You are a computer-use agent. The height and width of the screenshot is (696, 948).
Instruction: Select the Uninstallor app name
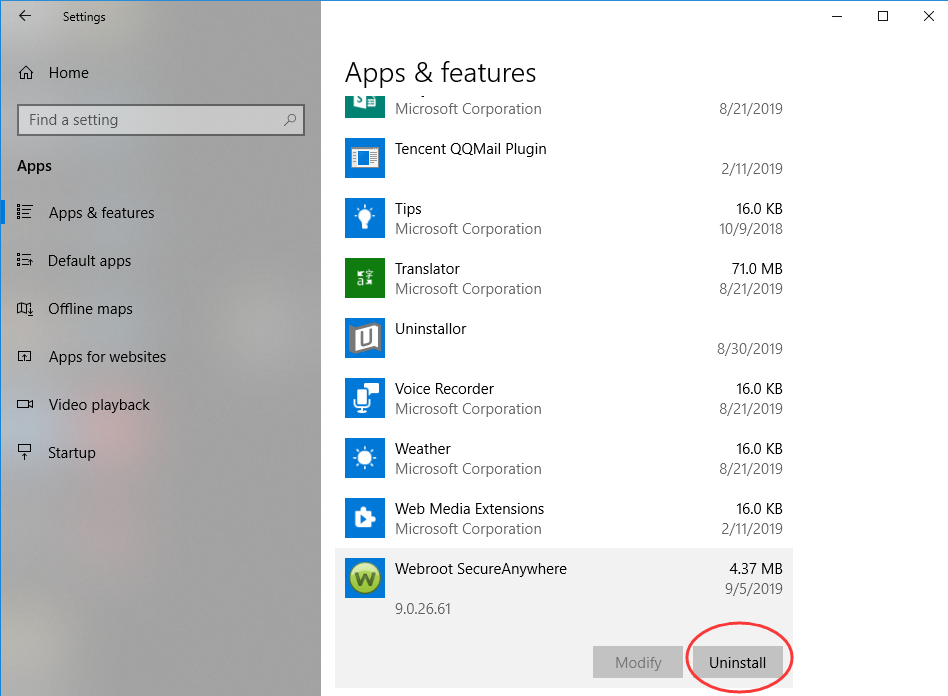pos(430,328)
